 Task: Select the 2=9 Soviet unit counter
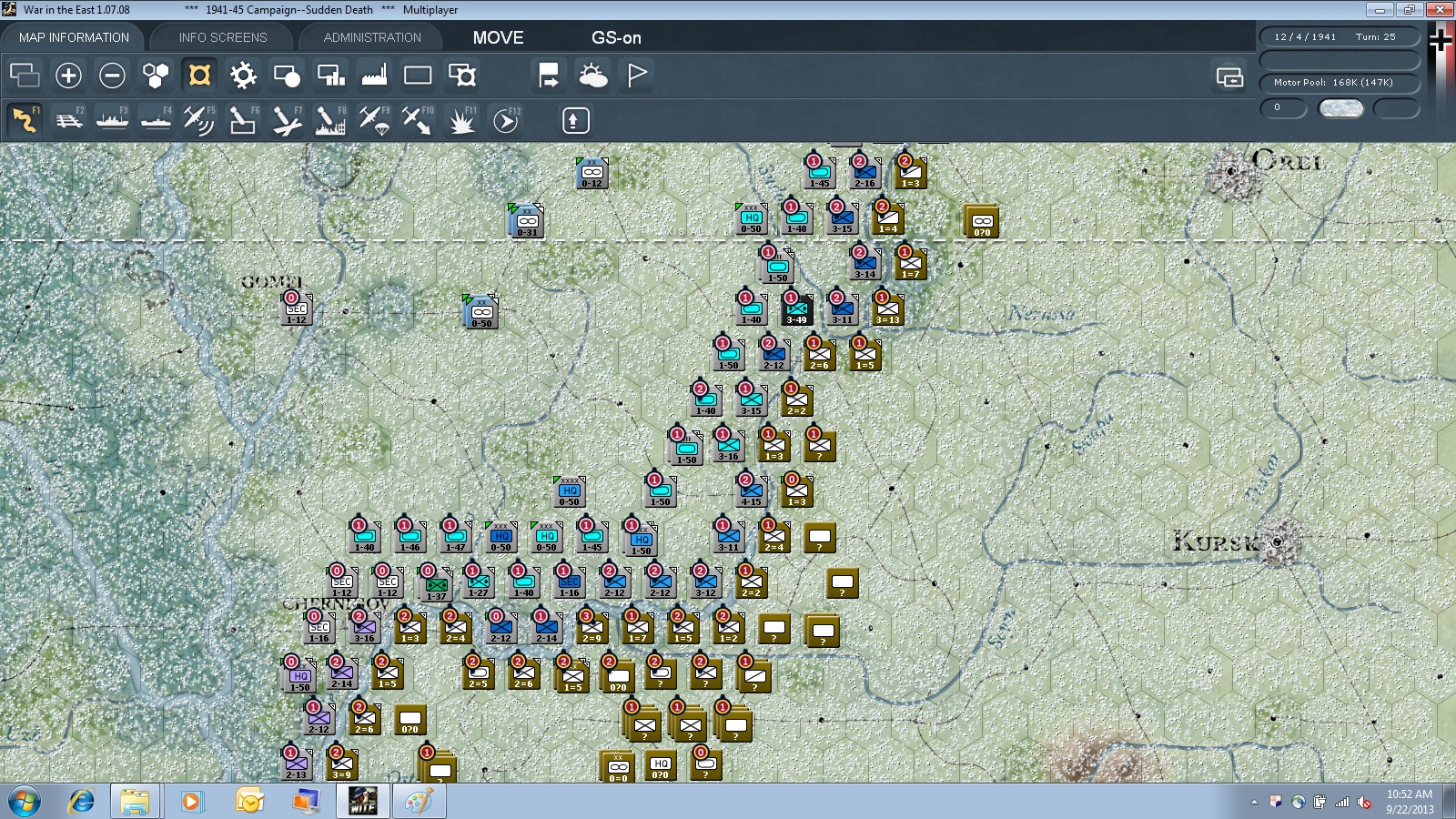[591, 628]
